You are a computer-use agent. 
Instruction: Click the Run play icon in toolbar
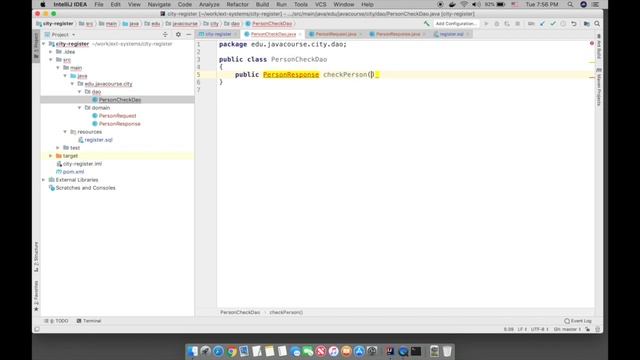486,24
